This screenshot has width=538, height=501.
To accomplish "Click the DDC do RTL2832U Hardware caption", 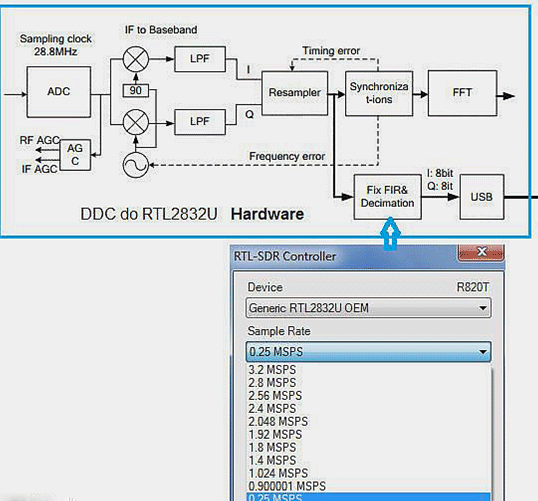I will tap(192, 214).
